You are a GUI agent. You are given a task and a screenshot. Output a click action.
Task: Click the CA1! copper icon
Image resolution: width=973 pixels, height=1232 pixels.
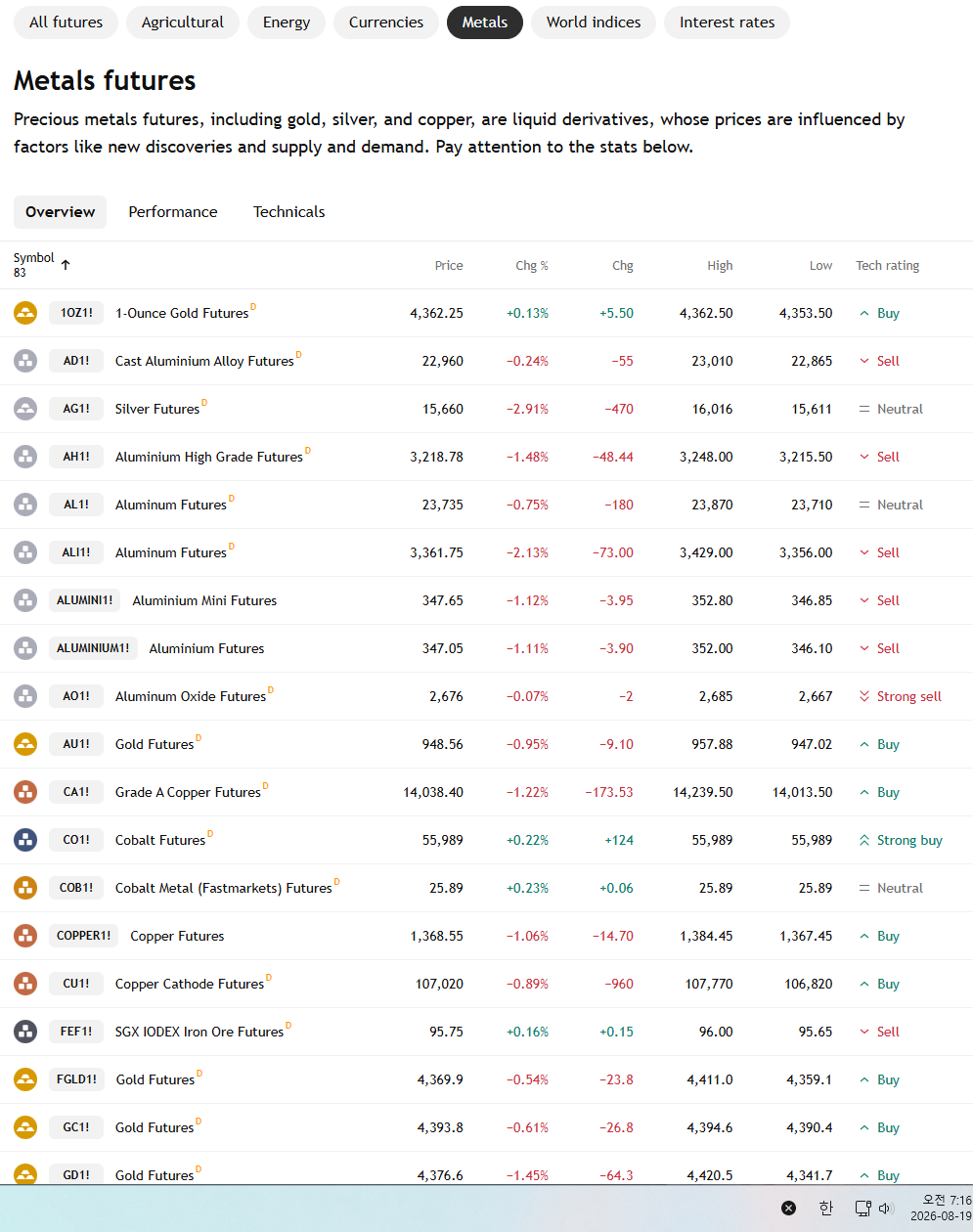click(x=25, y=792)
